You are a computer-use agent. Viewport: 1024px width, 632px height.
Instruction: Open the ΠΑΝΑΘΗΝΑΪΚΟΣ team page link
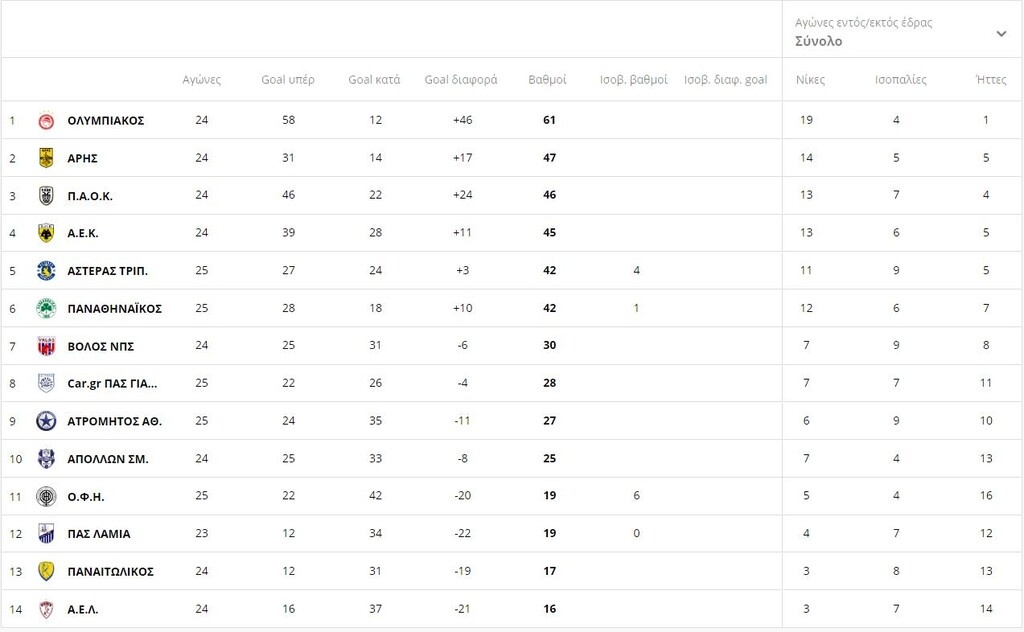coord(114,308)
